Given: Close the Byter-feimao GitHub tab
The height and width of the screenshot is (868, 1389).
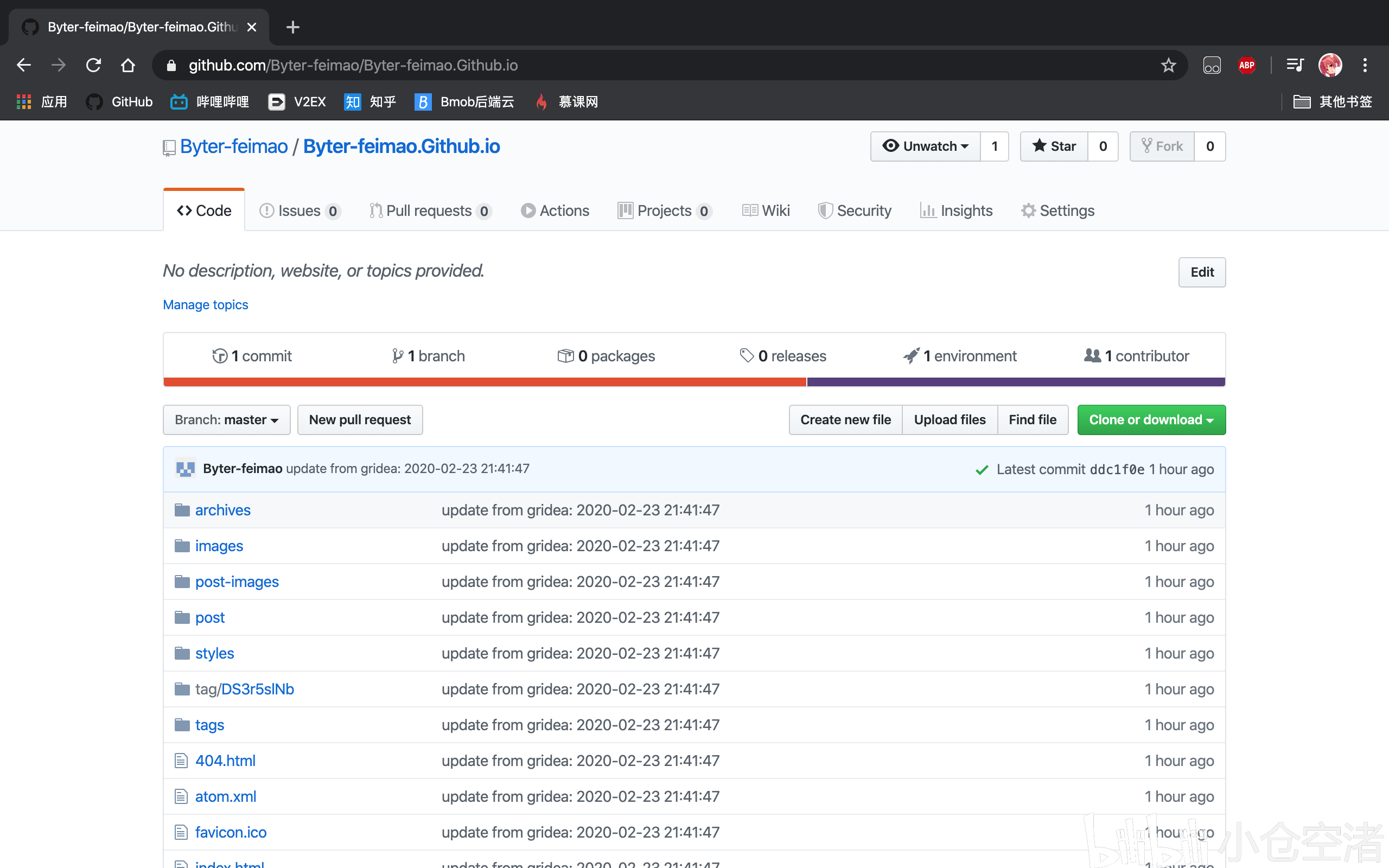Looking at the screenshot, I should [251, 27].
